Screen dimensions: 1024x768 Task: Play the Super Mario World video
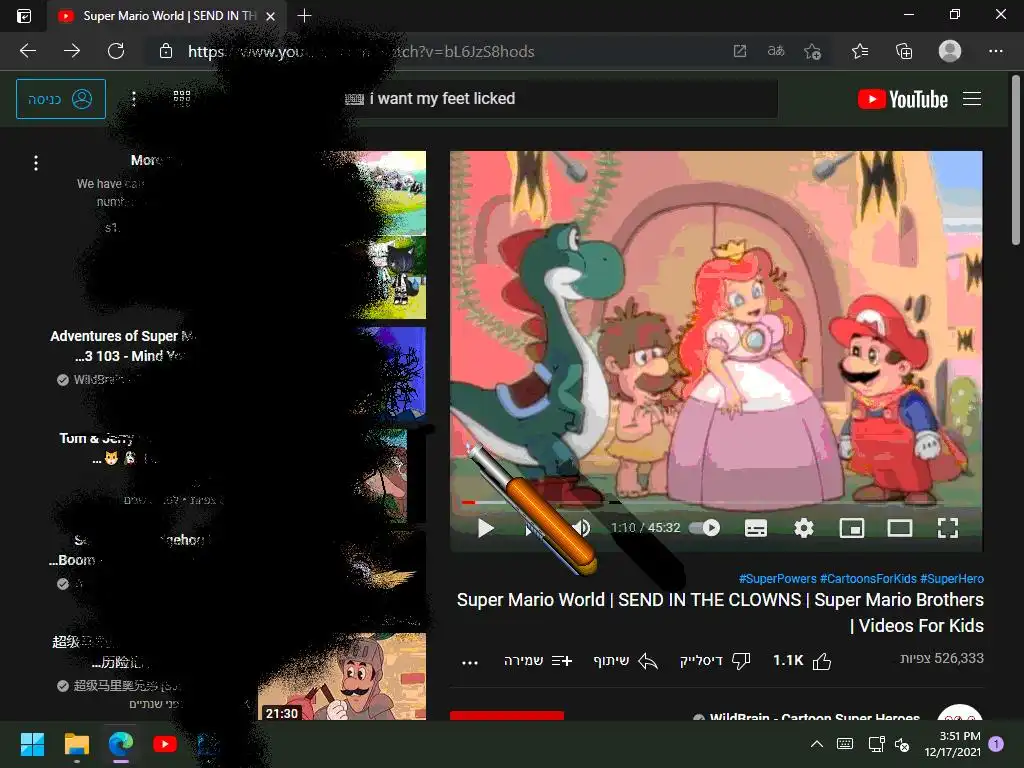[485, 528]
